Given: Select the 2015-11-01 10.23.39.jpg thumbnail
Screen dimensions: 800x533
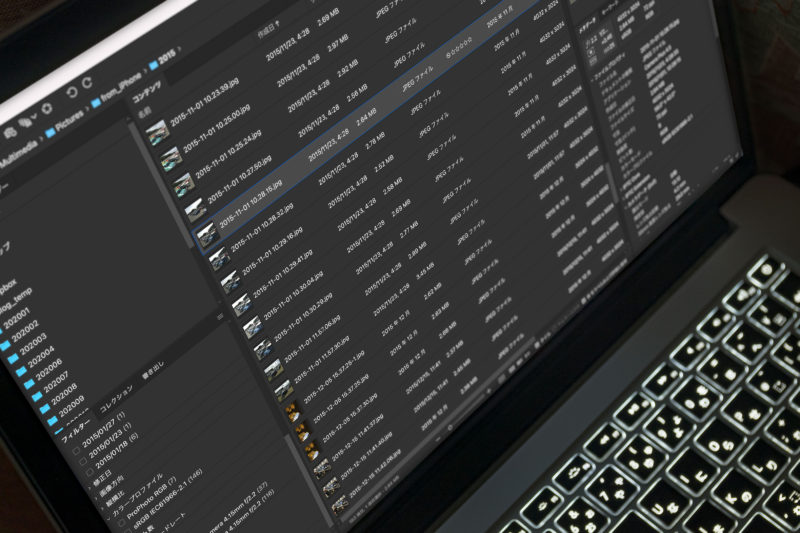Looking at the screenshot, I should pyautogui.click(x=155, y=134).
